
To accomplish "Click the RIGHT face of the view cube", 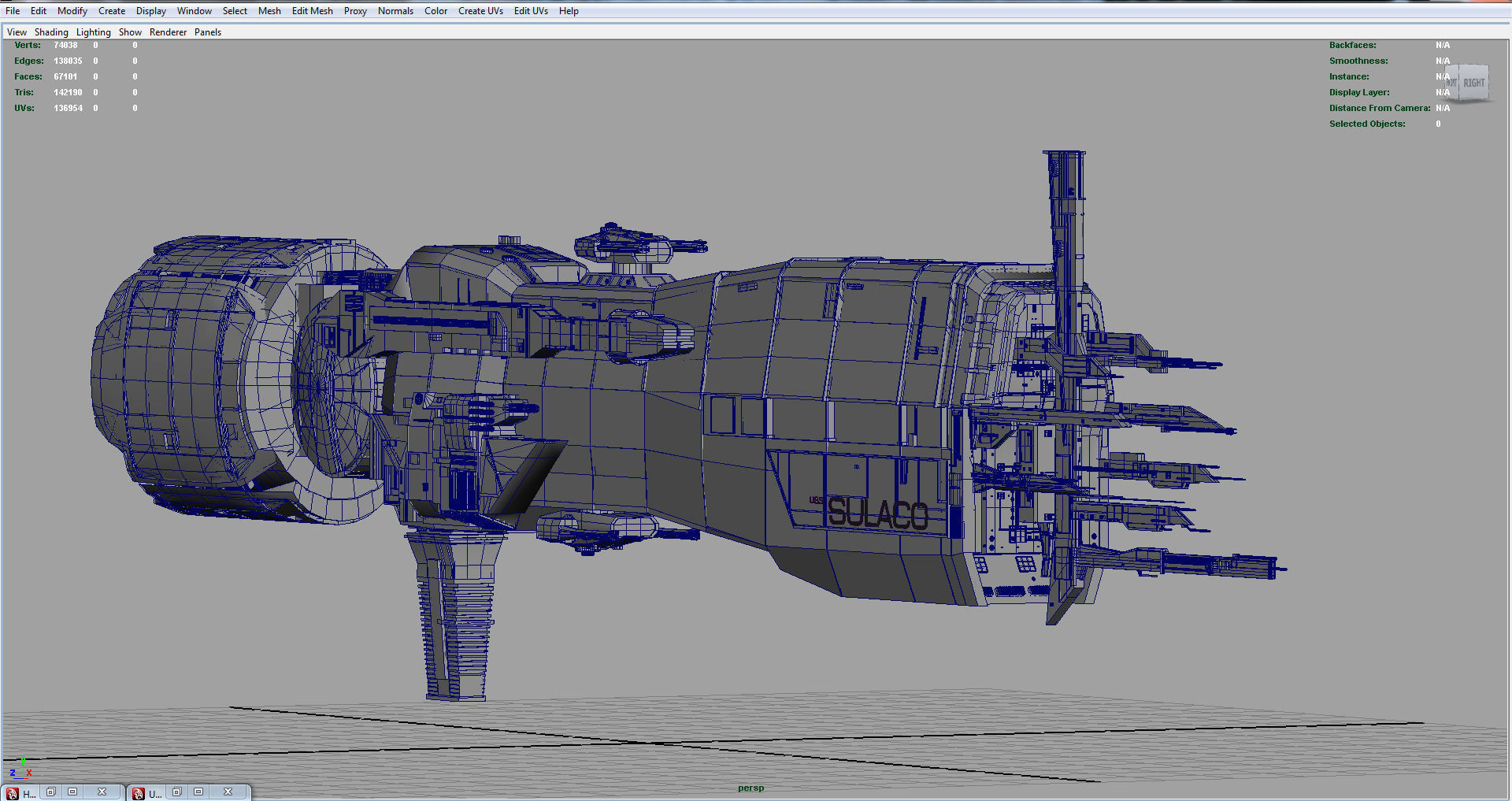I will click(x=1473, y=83).
